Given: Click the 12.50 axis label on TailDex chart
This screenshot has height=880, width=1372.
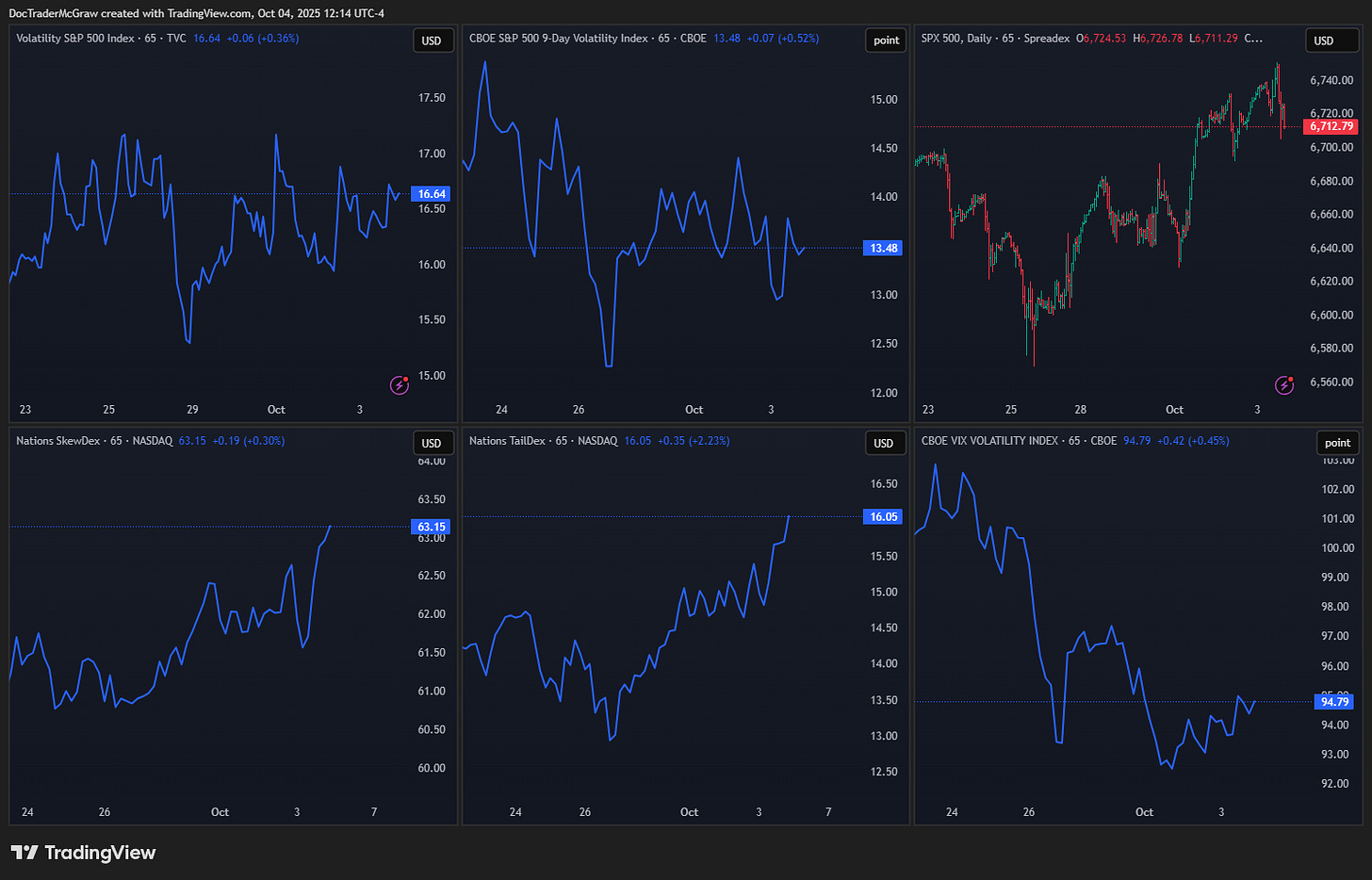Looking at the screenshot, I should tap(884, 772).
